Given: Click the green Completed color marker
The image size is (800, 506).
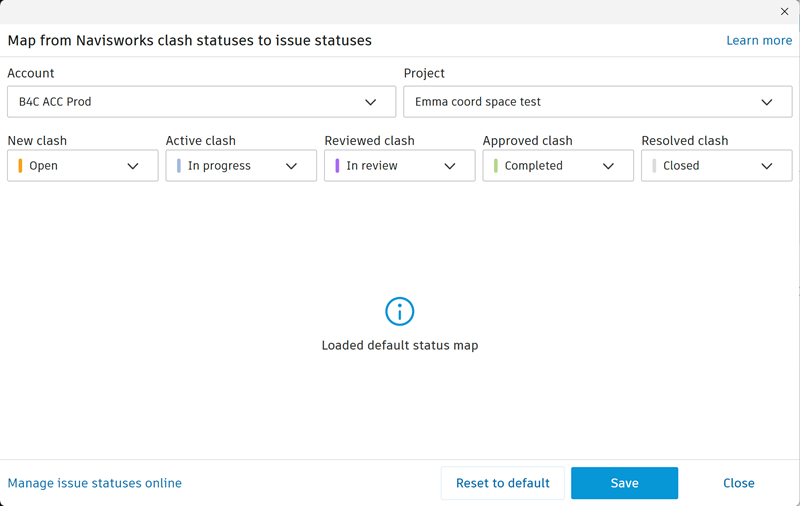Looking at the screenshot, I should [496, 166].
